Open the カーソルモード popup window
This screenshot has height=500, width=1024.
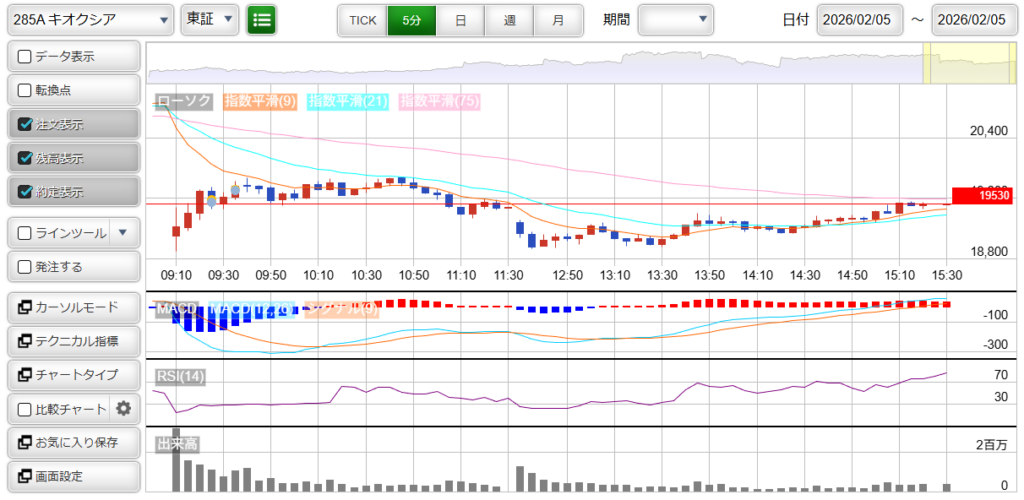click(72, 307)
